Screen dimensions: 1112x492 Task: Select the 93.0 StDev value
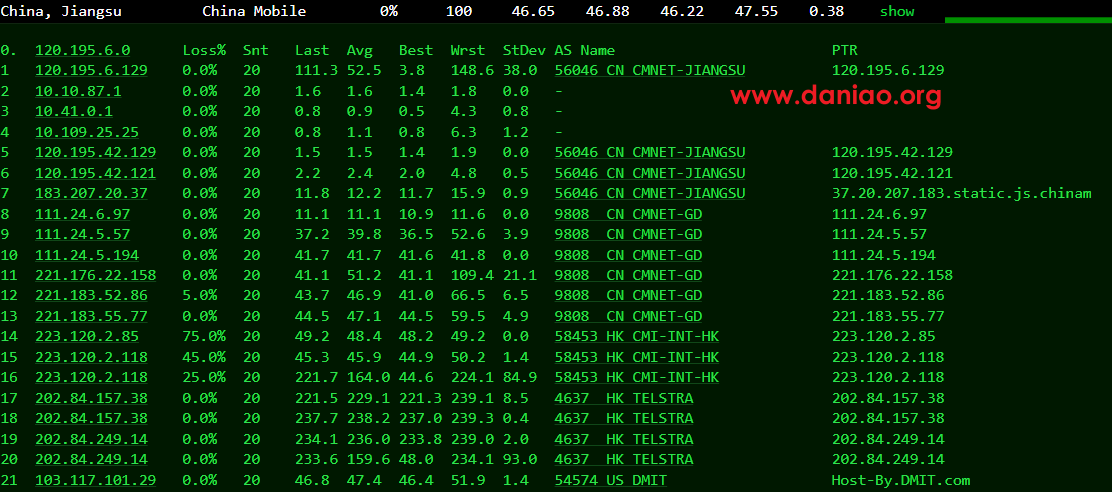pos(520,460)
